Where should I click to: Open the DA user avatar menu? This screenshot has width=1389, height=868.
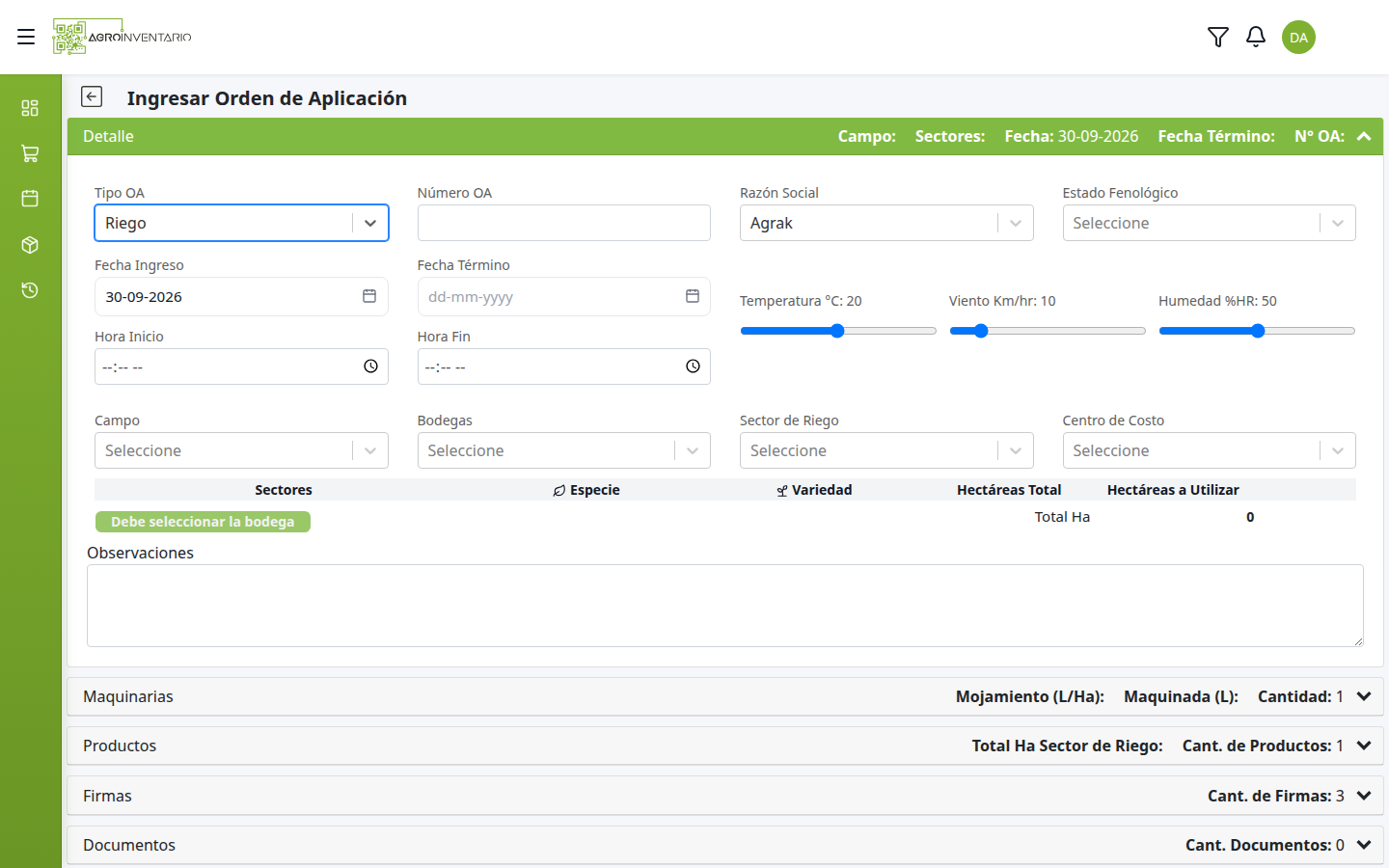tap(1298, 37)
